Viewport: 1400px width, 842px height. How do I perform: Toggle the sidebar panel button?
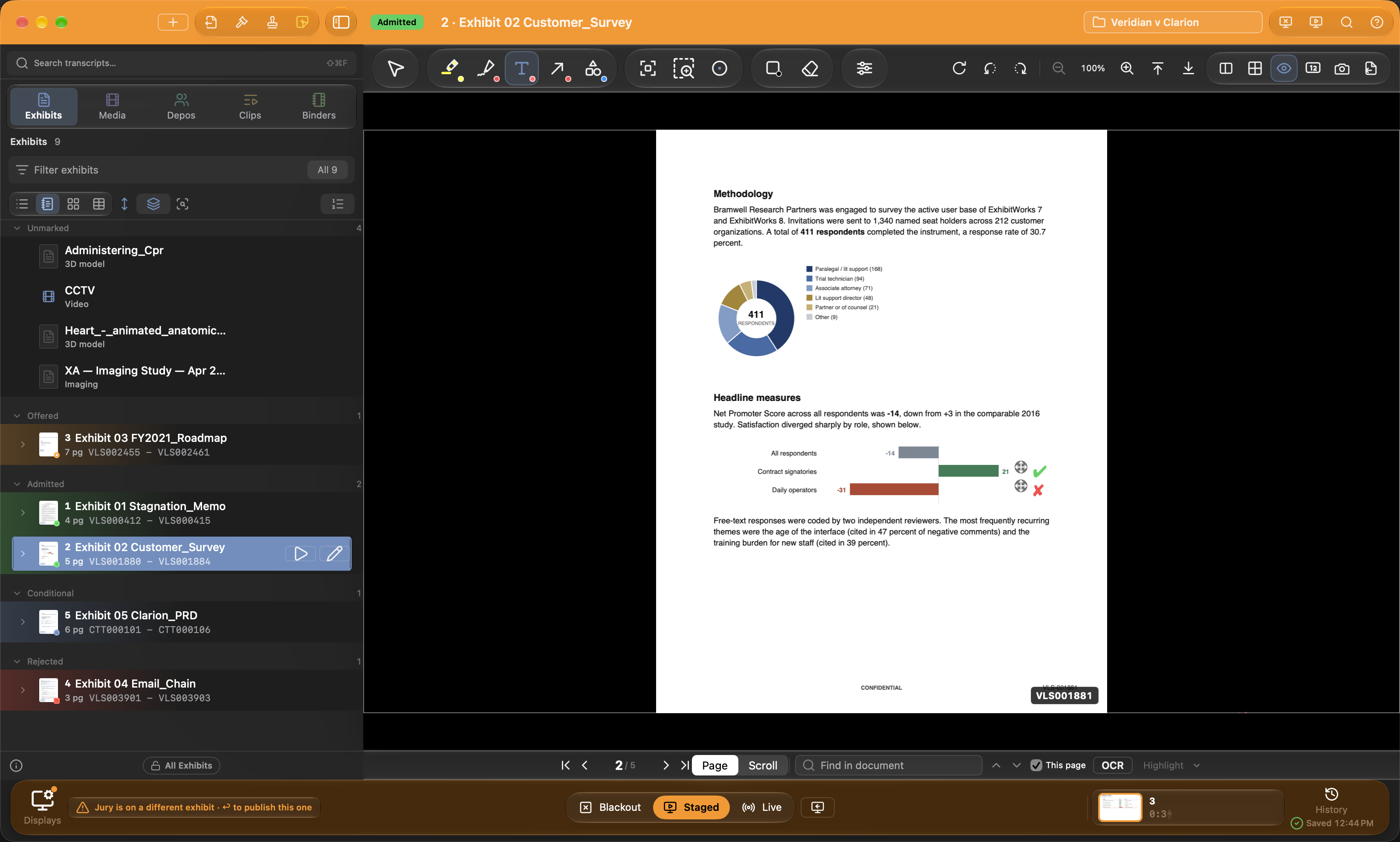coord(341,22)
